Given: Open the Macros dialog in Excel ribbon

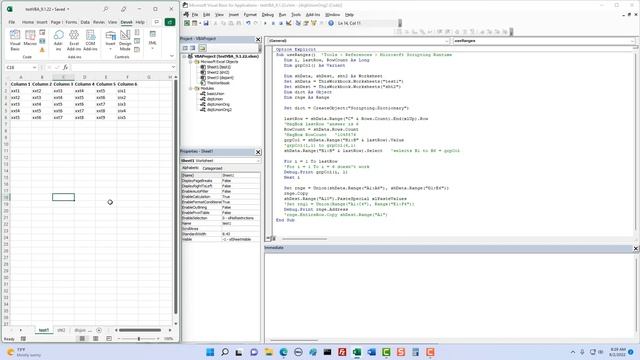Looking at the screenshot, I should 30,38.
